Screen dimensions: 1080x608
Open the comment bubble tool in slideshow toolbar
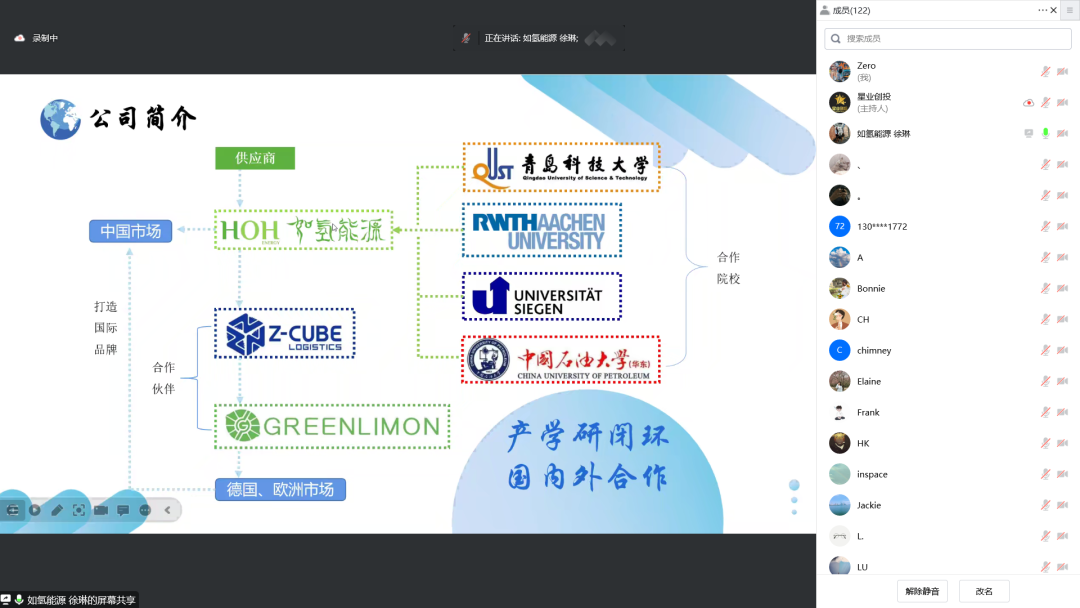(x=123, y=510)
